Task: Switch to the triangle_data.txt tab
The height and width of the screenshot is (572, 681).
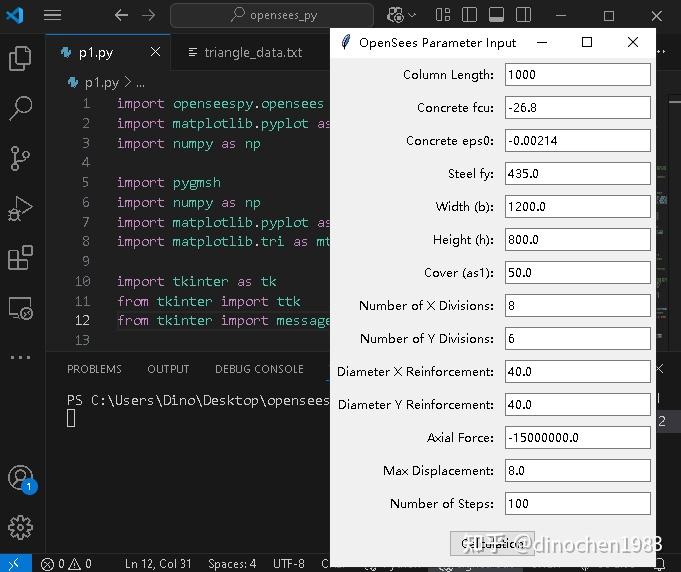Action: [252, 53]
